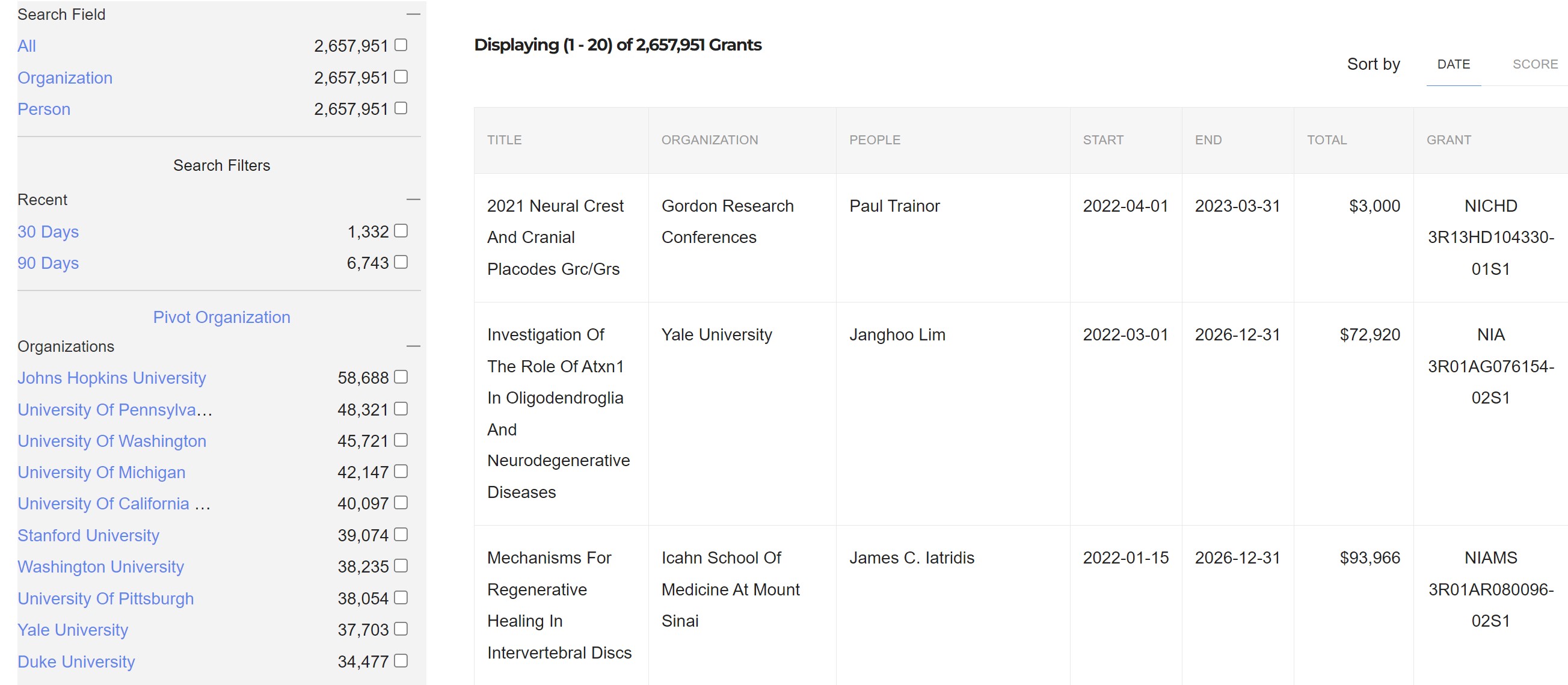Click the end date 2023-03-31
The image size is (1568, 685).
pos(1237,206)
